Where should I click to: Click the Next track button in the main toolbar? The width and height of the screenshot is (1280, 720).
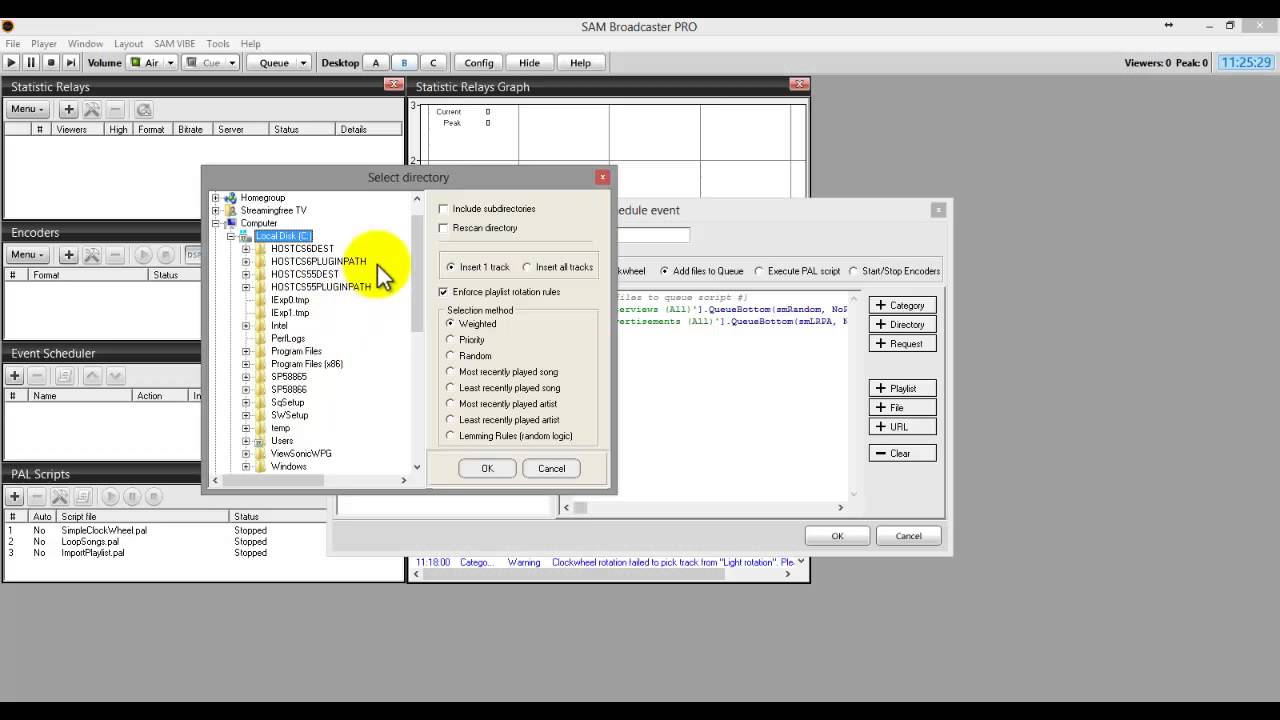pos(71,62)
